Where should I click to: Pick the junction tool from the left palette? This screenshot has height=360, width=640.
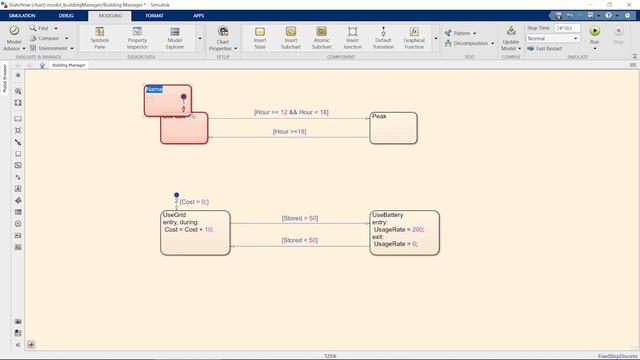coord(18,131)
